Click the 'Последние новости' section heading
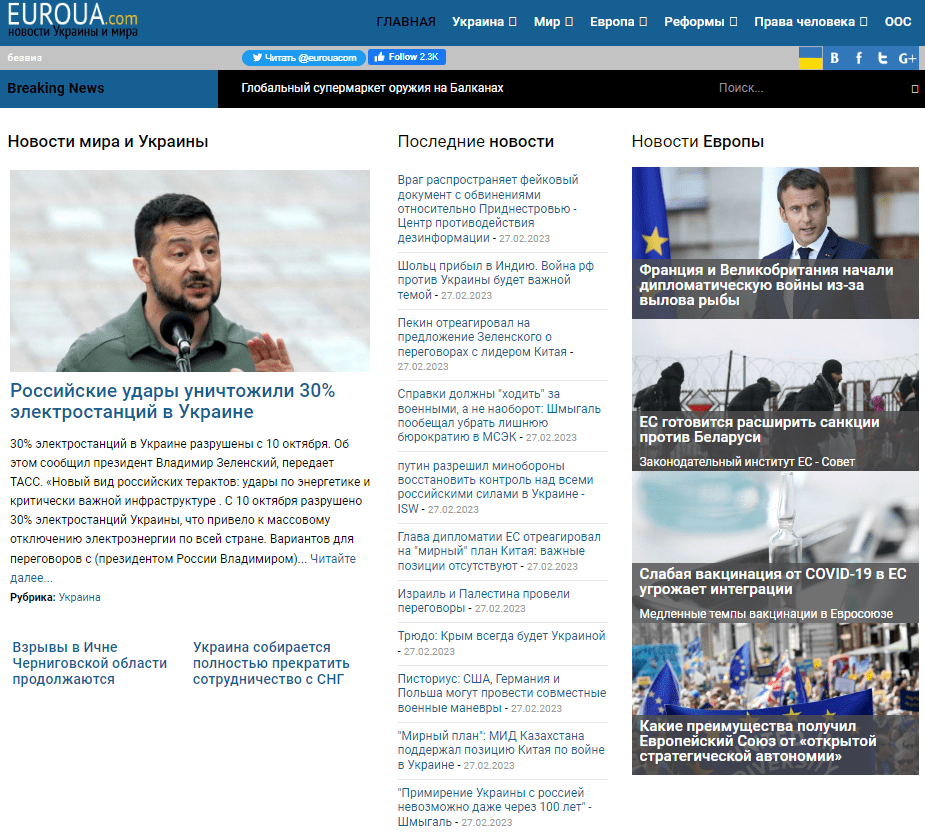The image size is (925, 833). 475,142
